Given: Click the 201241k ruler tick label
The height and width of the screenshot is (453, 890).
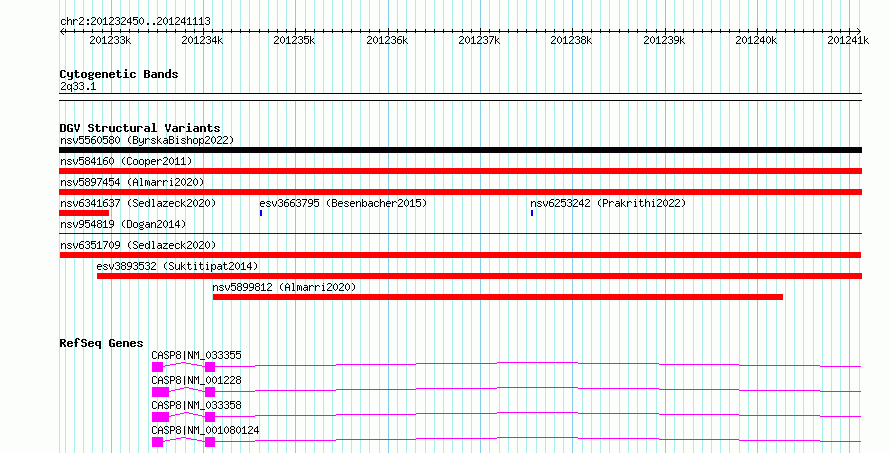Looking at the screenshot, I should (x=848, y=40).
